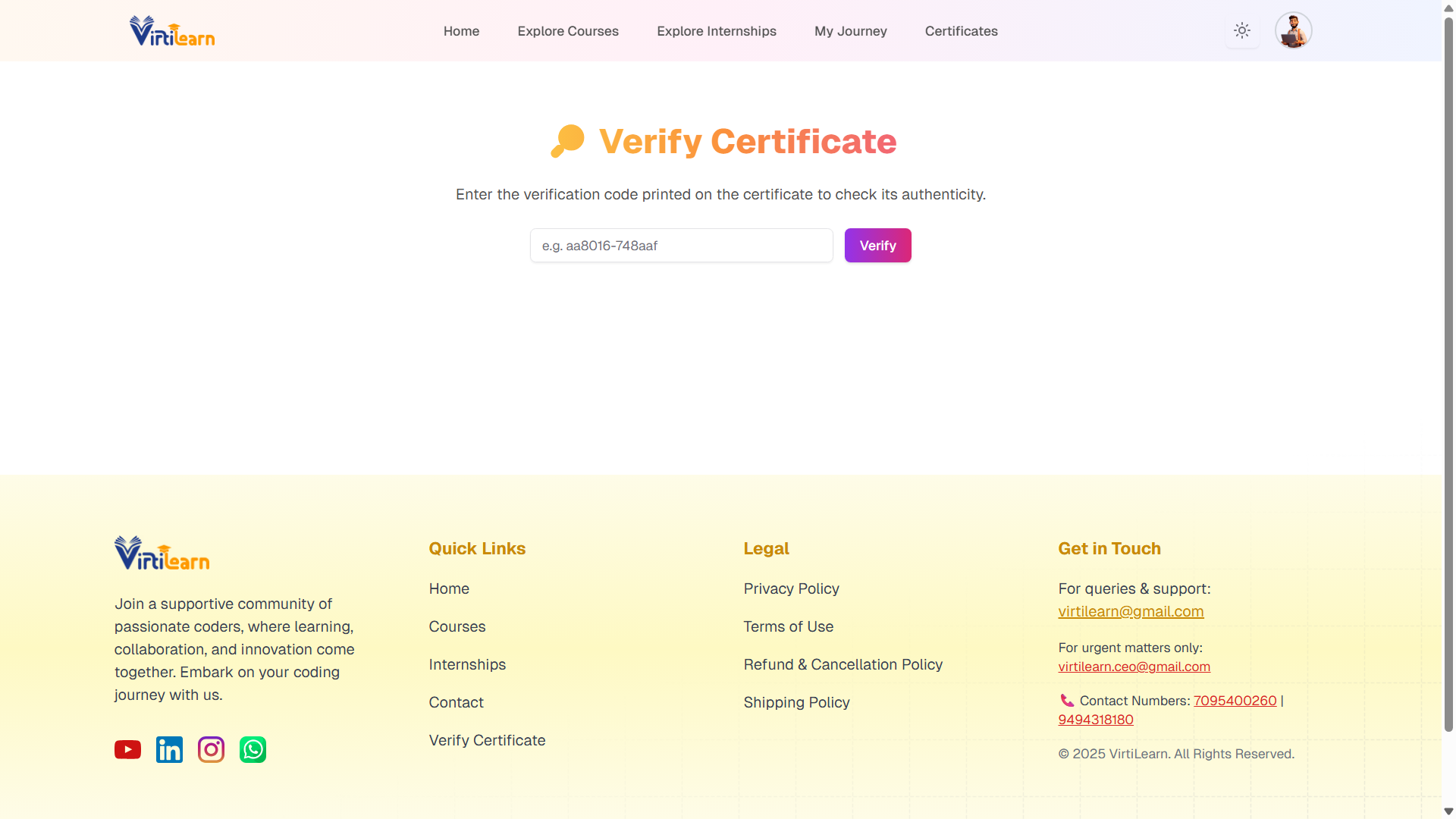
Task: Open Refund & Cancellation Policy link
Action: 843,664
